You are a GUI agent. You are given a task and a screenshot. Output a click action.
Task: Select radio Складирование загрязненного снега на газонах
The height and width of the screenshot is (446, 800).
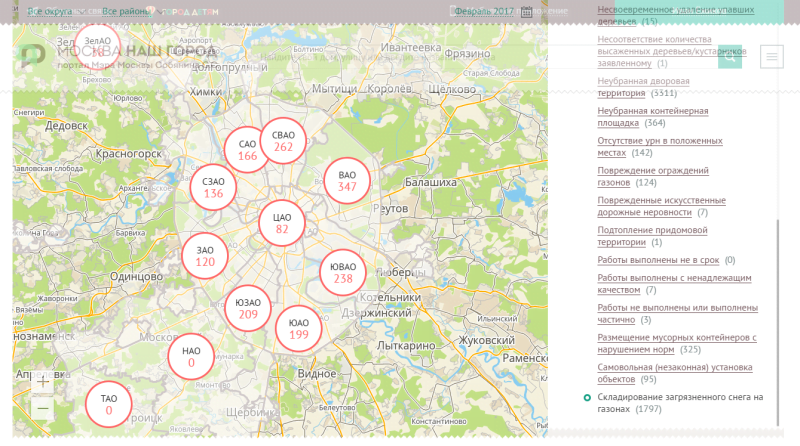(x=587, y=397)
